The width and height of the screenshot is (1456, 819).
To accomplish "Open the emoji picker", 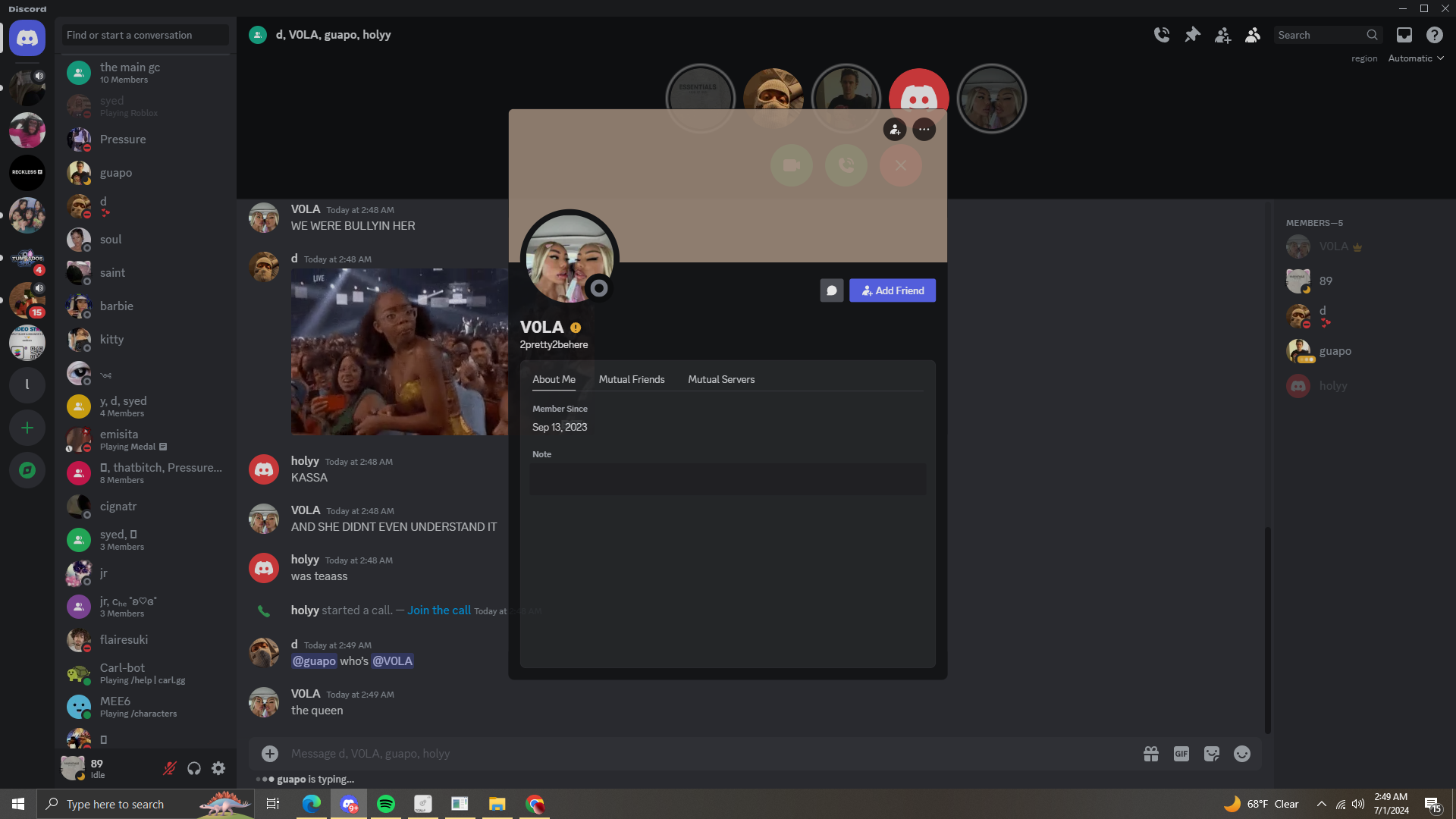I will pyautogui.click(x=1242, y=754).
